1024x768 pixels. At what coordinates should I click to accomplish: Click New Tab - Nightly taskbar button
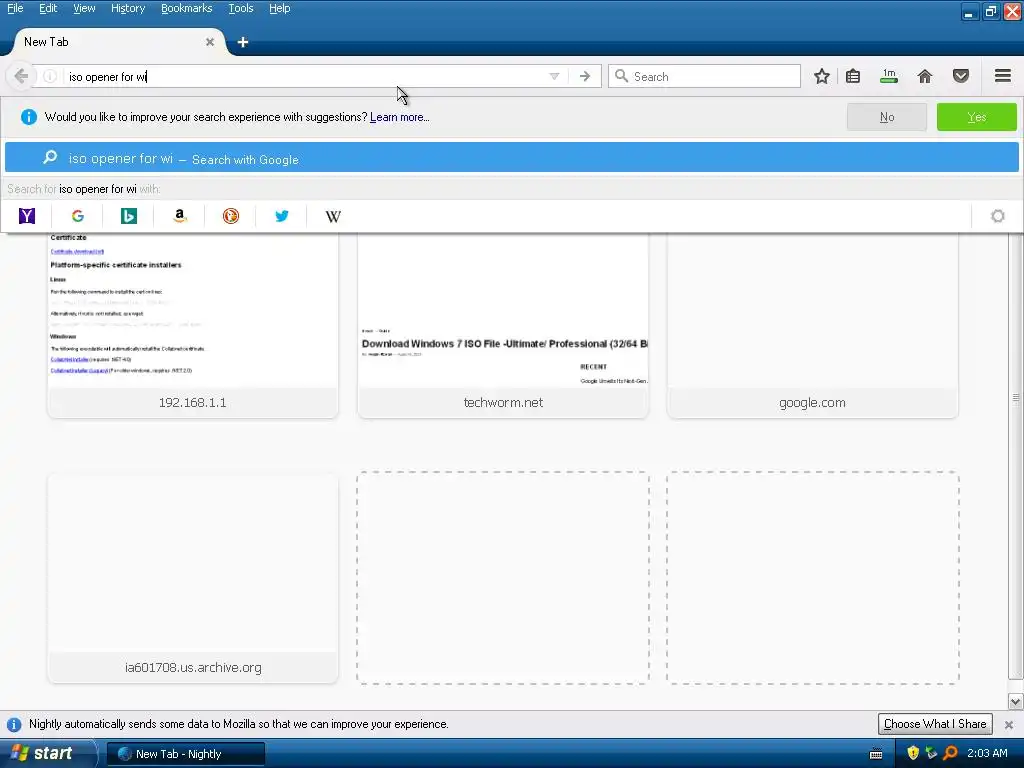click(x=186, y=754)
